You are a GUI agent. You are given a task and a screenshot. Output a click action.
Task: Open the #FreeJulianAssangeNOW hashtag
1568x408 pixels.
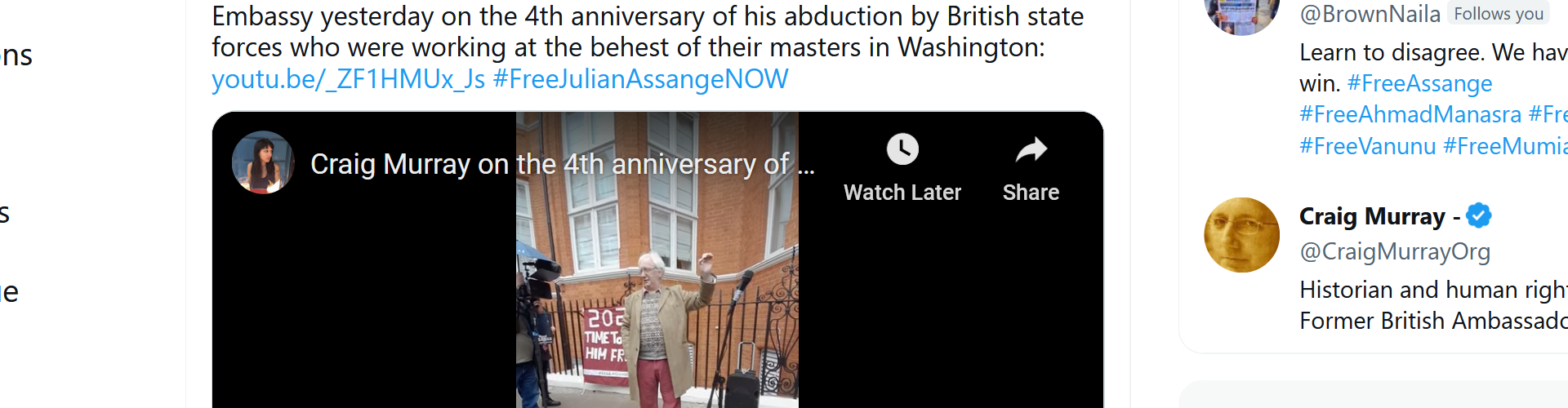click(x=641, y=79)
